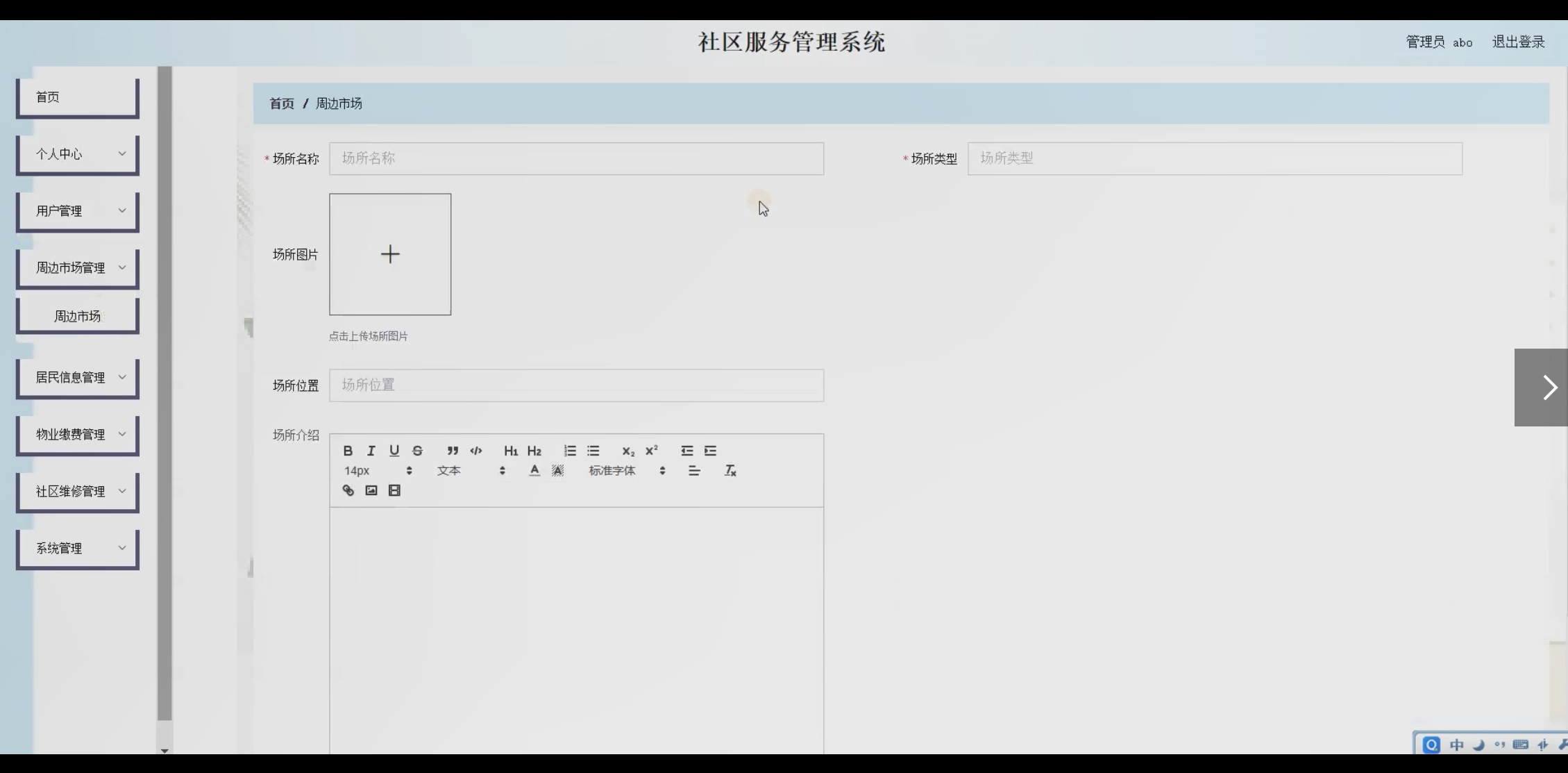Click the insert link icon

point(348,490)
